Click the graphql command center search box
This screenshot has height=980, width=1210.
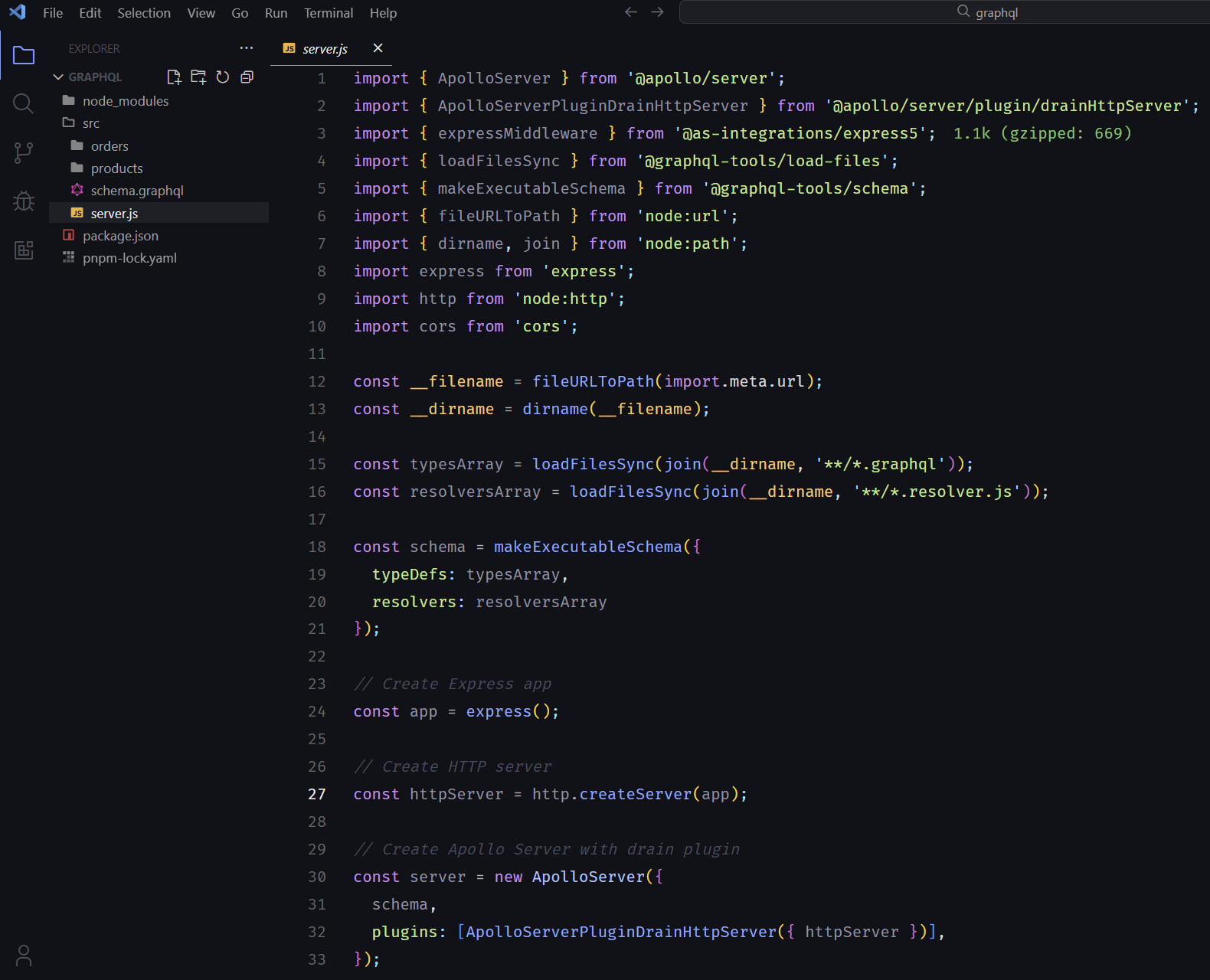click(944, 12)
